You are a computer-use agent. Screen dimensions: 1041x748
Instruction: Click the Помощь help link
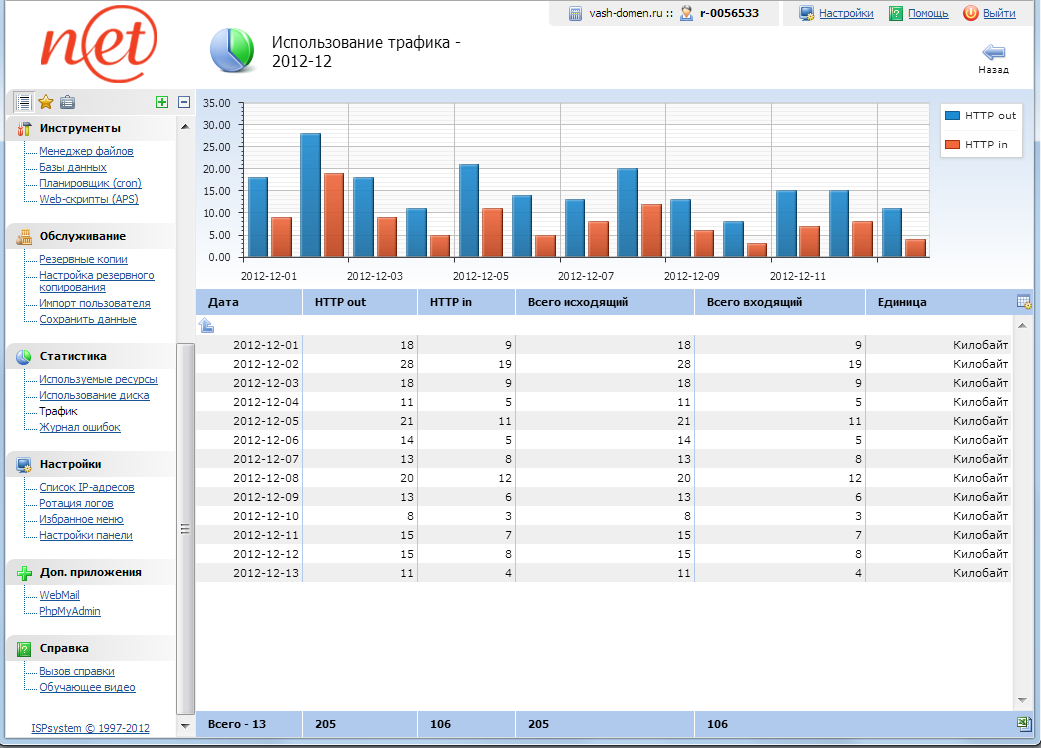(x=928, y=13)
